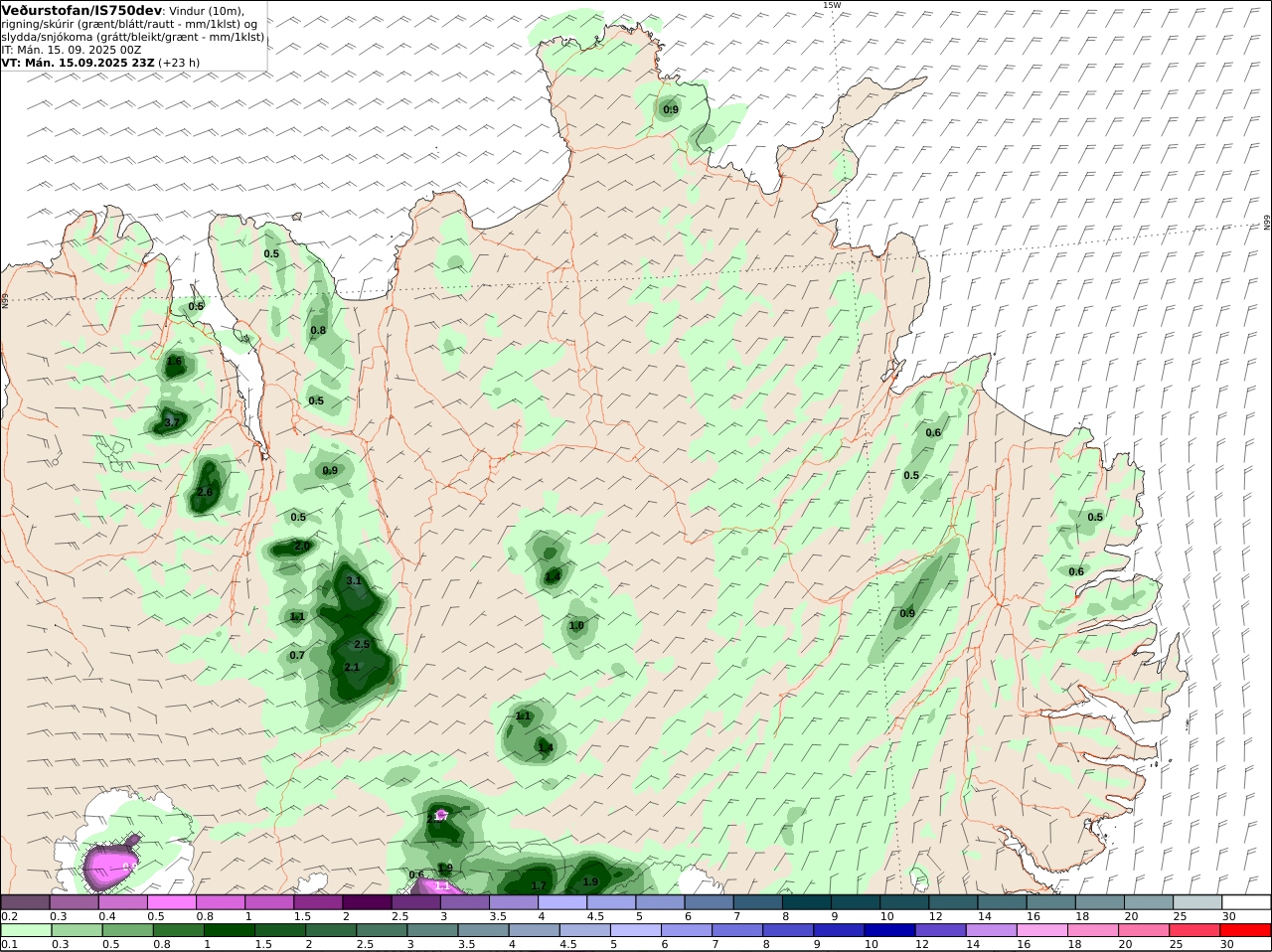Image resolution: width=1272 pixels, height=952 pixels.
Task: Click the 1.6 precipitation value on the map
Action: coord(174,361)
